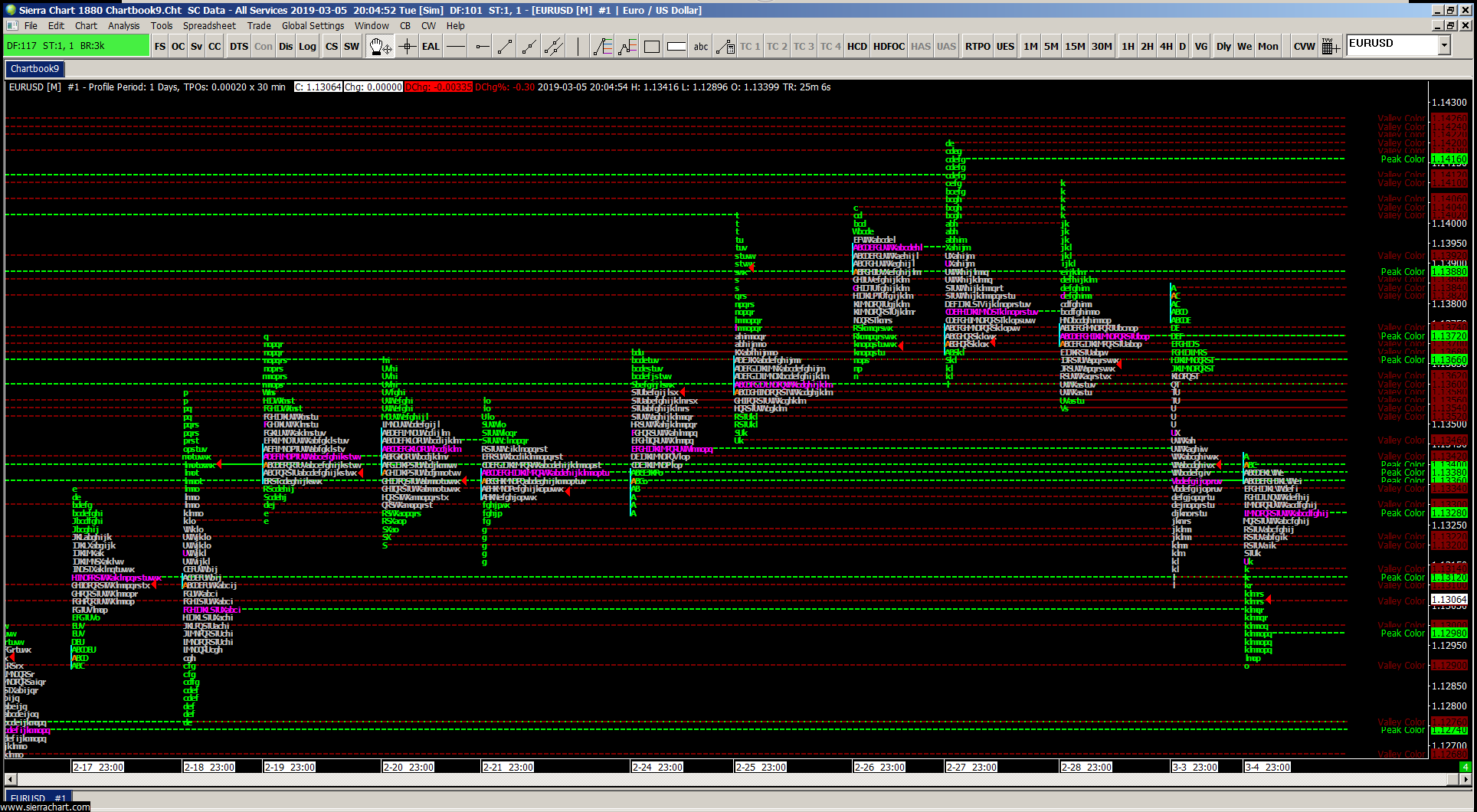Open the CB menu
Screen dimensions: 1477x812
[405, 25]
